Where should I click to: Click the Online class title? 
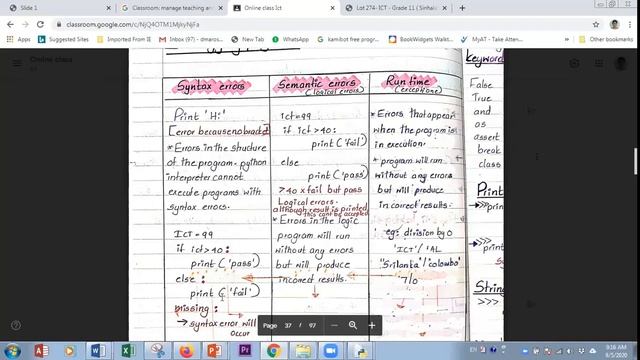click(51, 60)
